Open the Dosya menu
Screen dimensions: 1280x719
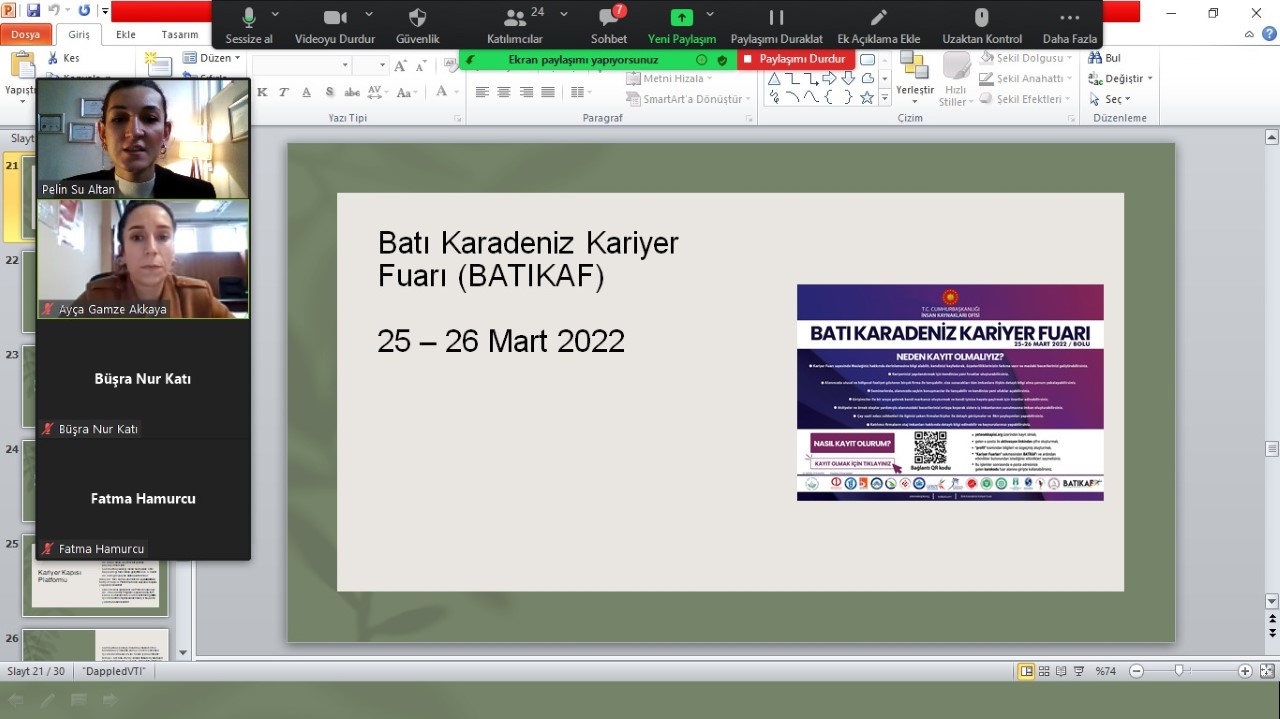point(26,33)
